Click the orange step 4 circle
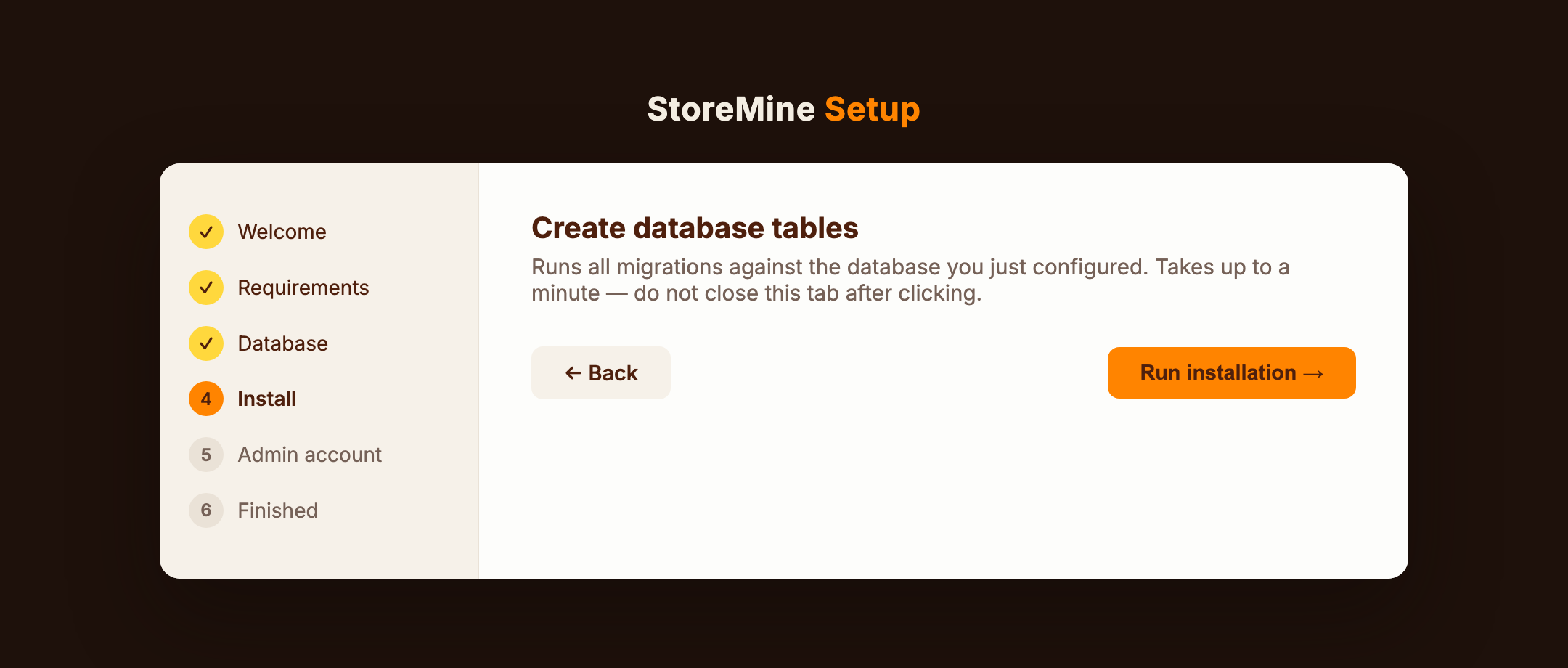 pos(206,399)
